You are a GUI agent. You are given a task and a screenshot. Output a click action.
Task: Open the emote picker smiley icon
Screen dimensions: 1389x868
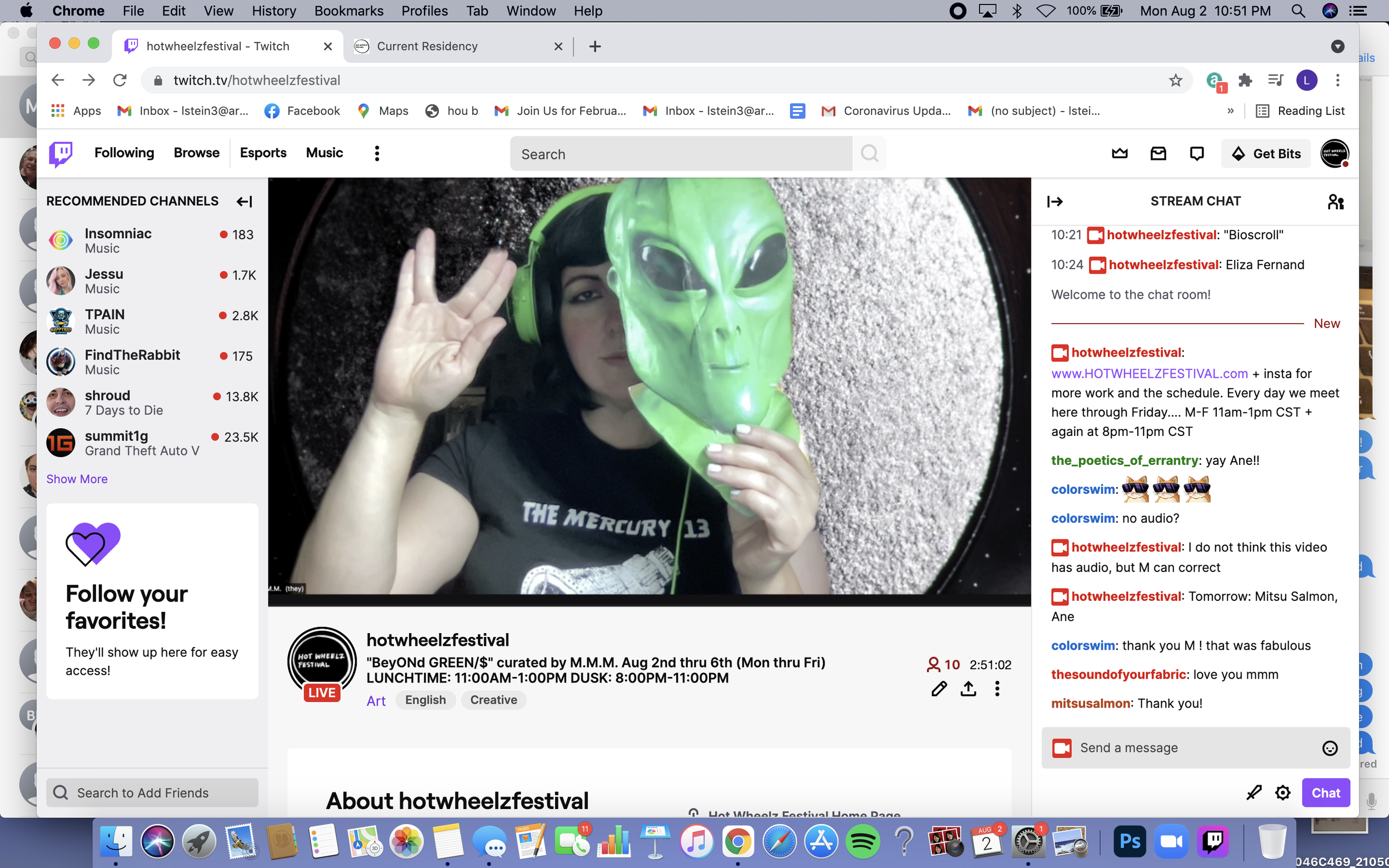point(1330,748)
